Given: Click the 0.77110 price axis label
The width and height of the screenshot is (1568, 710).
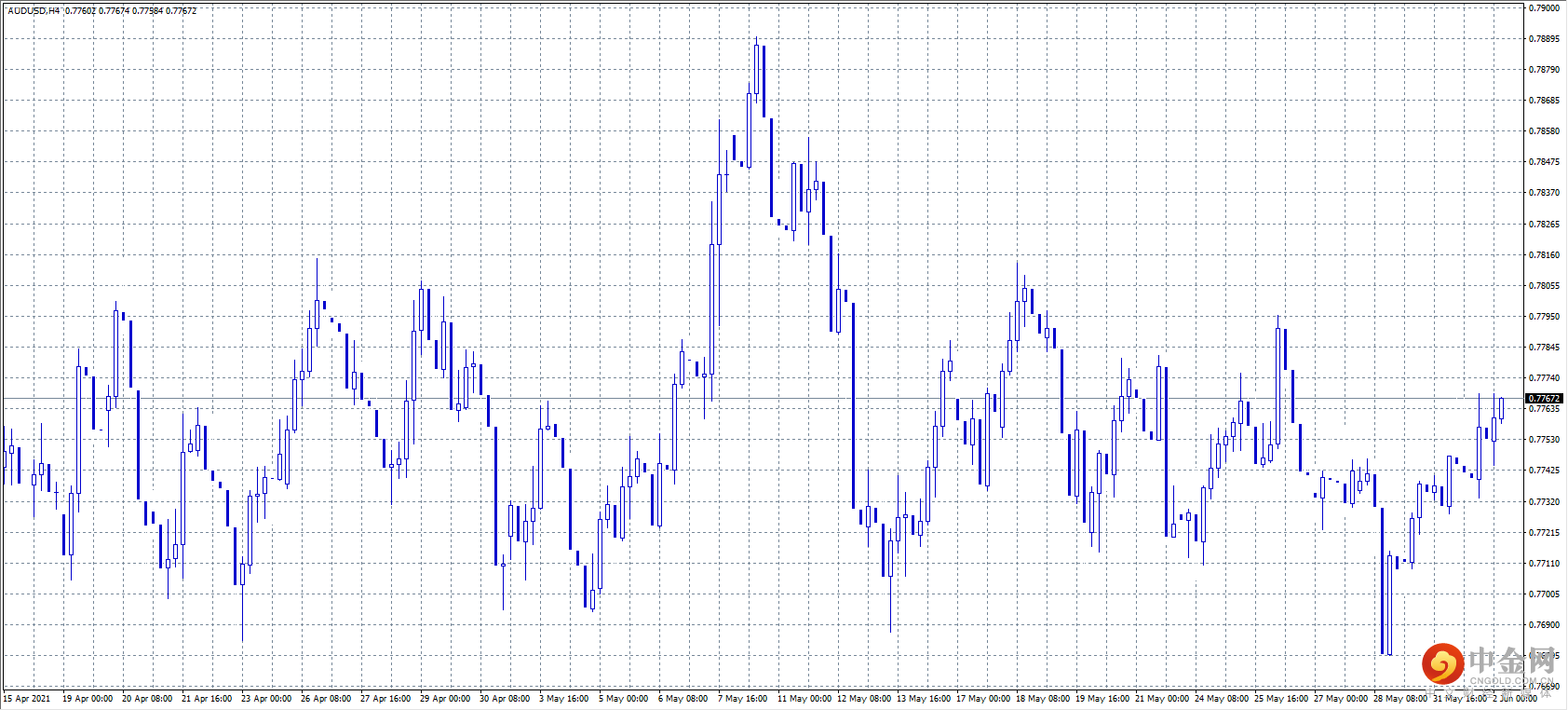Looking at the screenshot, I should pos(1544,564).
